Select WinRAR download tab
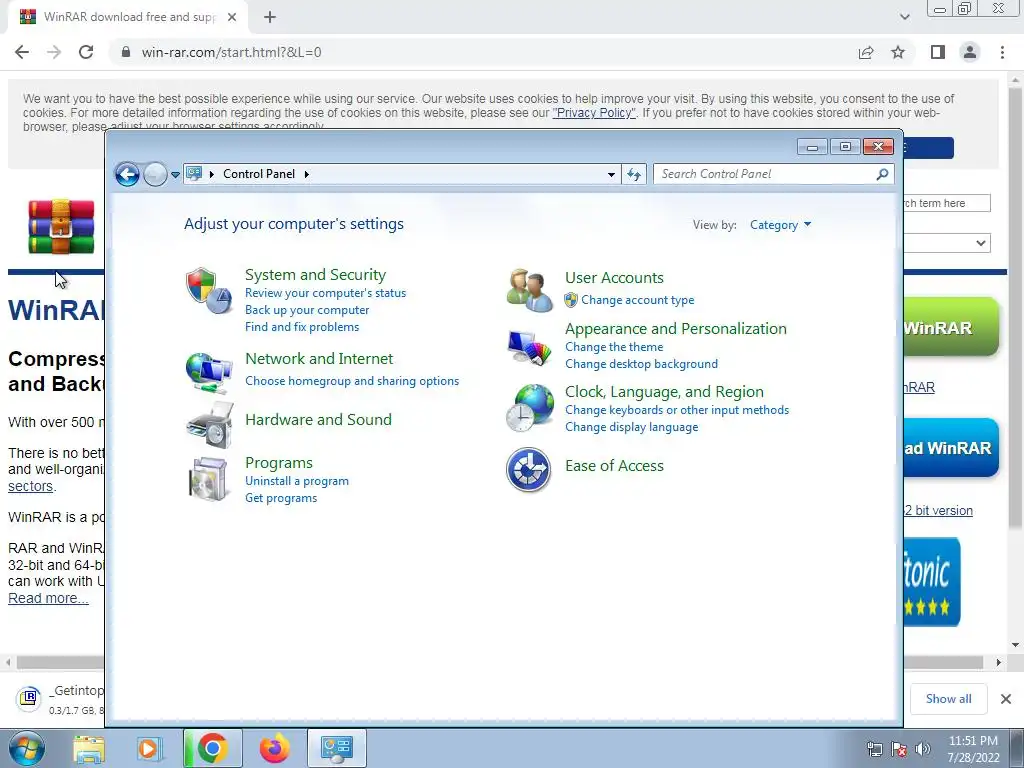This screenshot has height=768, width=1024. coord(128,17)
